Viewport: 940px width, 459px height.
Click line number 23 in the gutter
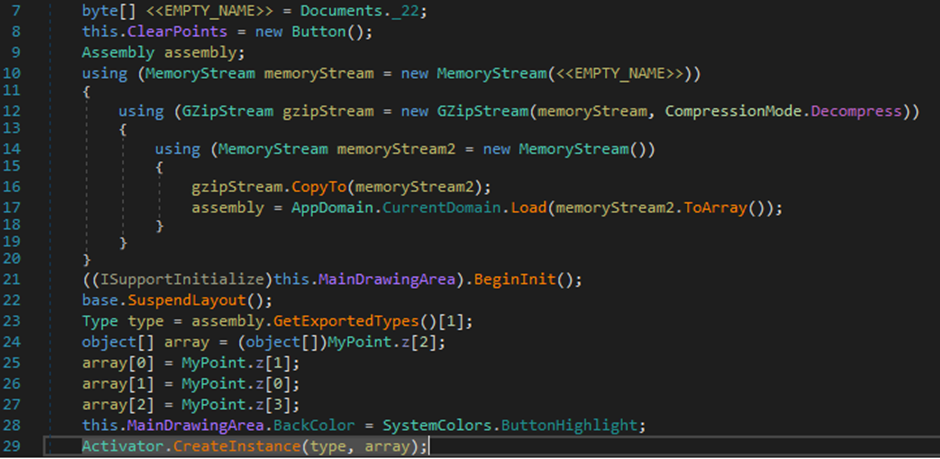click(12, 322)
